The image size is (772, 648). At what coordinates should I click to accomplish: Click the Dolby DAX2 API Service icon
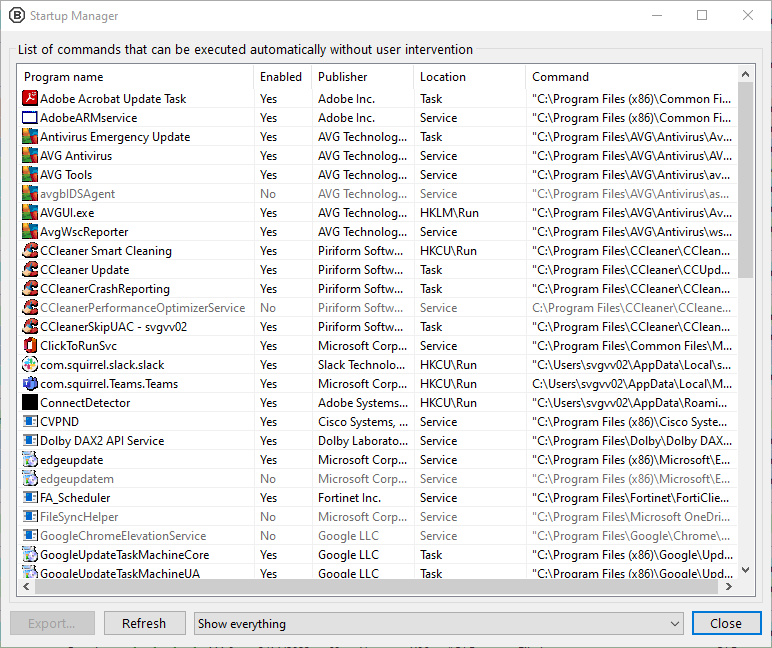30,441
